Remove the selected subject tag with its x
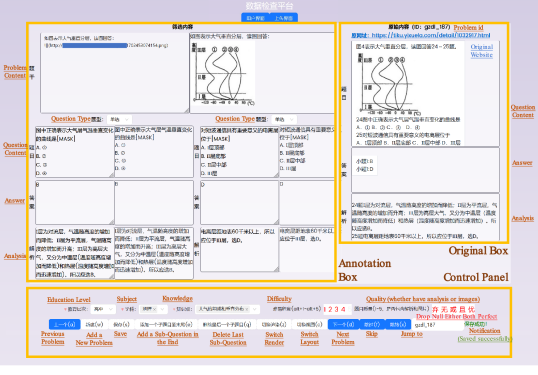 [x=154, y=309]
